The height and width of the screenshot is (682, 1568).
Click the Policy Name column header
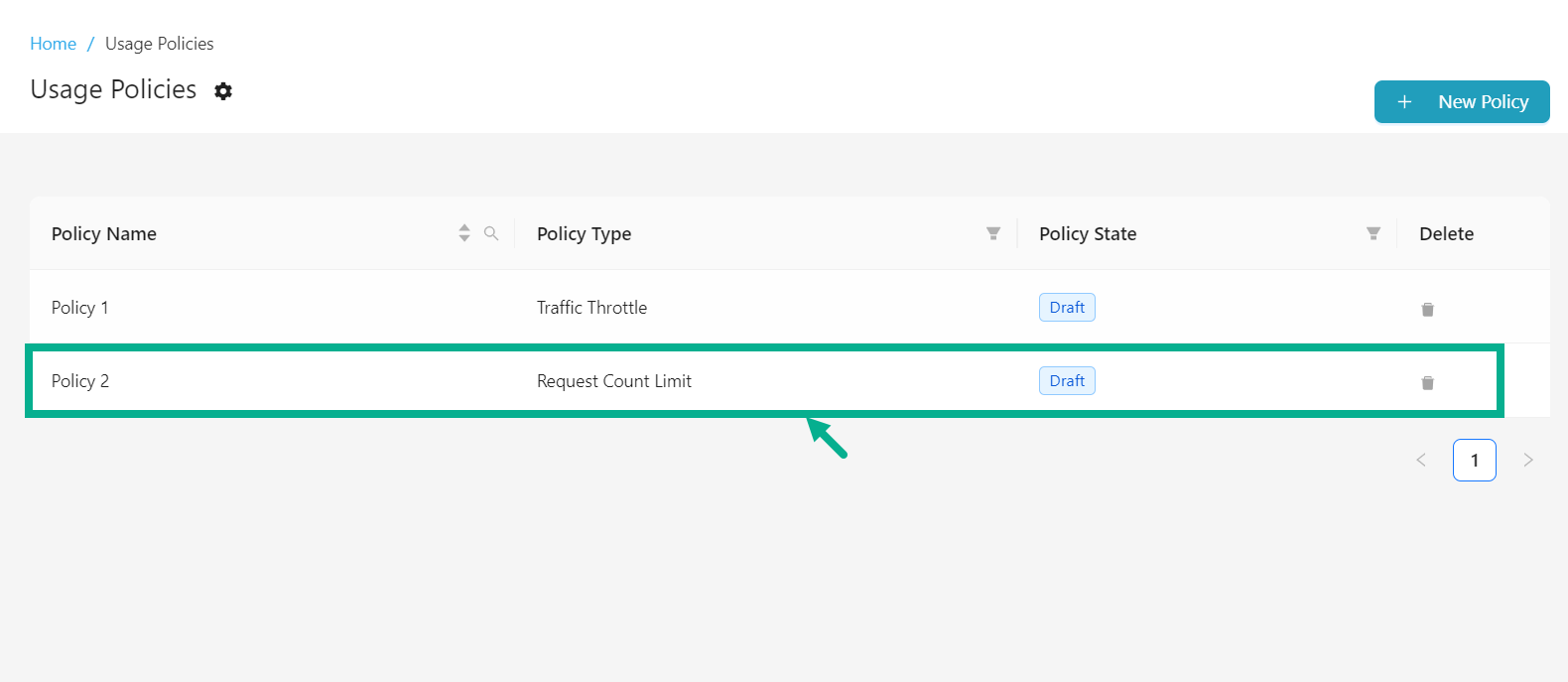click(x=104, y=234)
